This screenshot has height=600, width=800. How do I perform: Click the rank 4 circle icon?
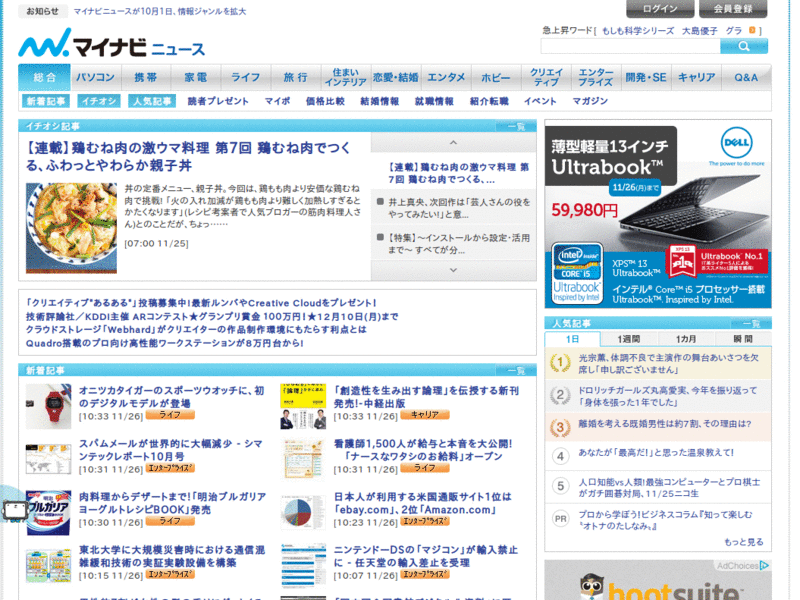(x=560, y=456)
